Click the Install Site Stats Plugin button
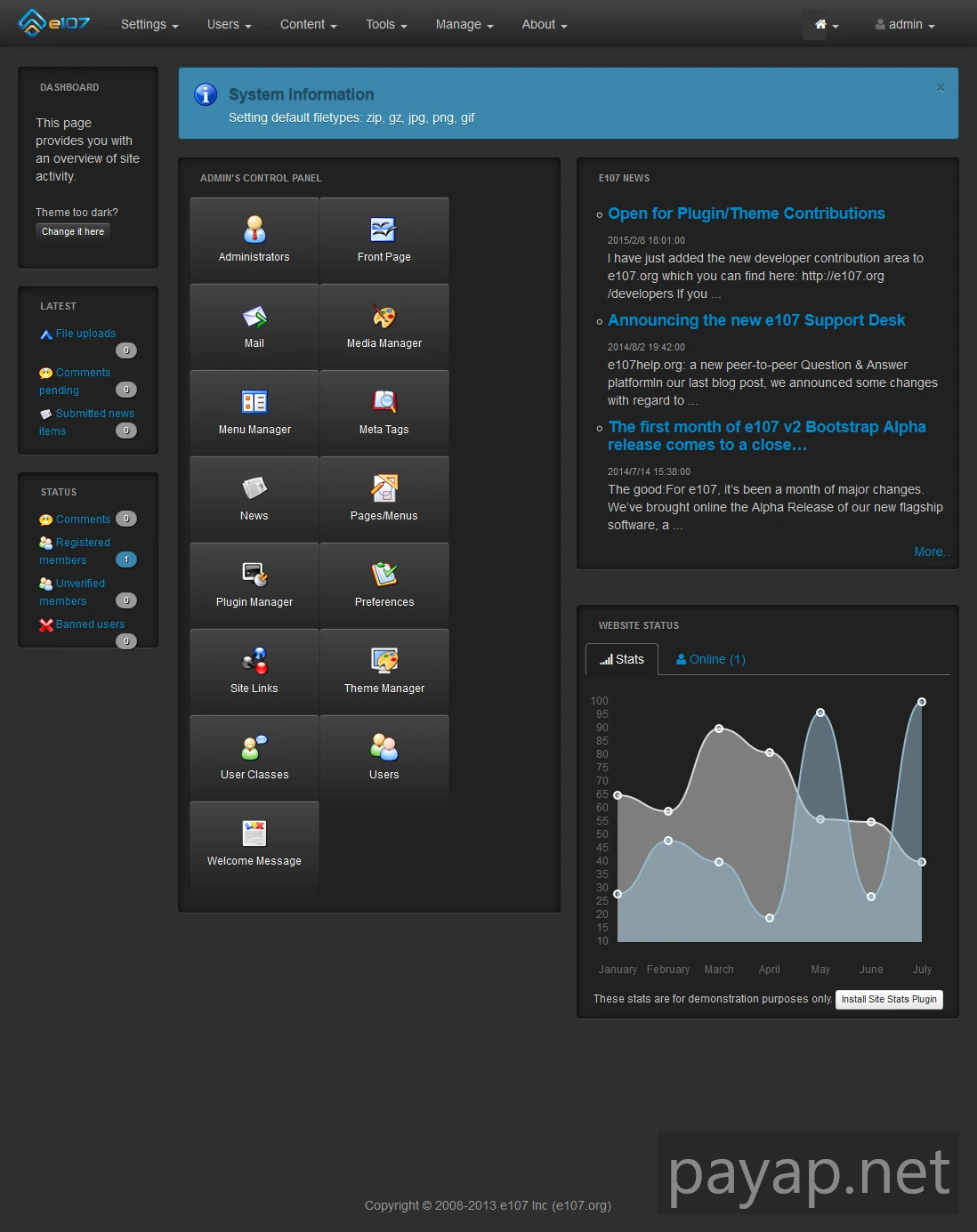 [x=889, y=999]
